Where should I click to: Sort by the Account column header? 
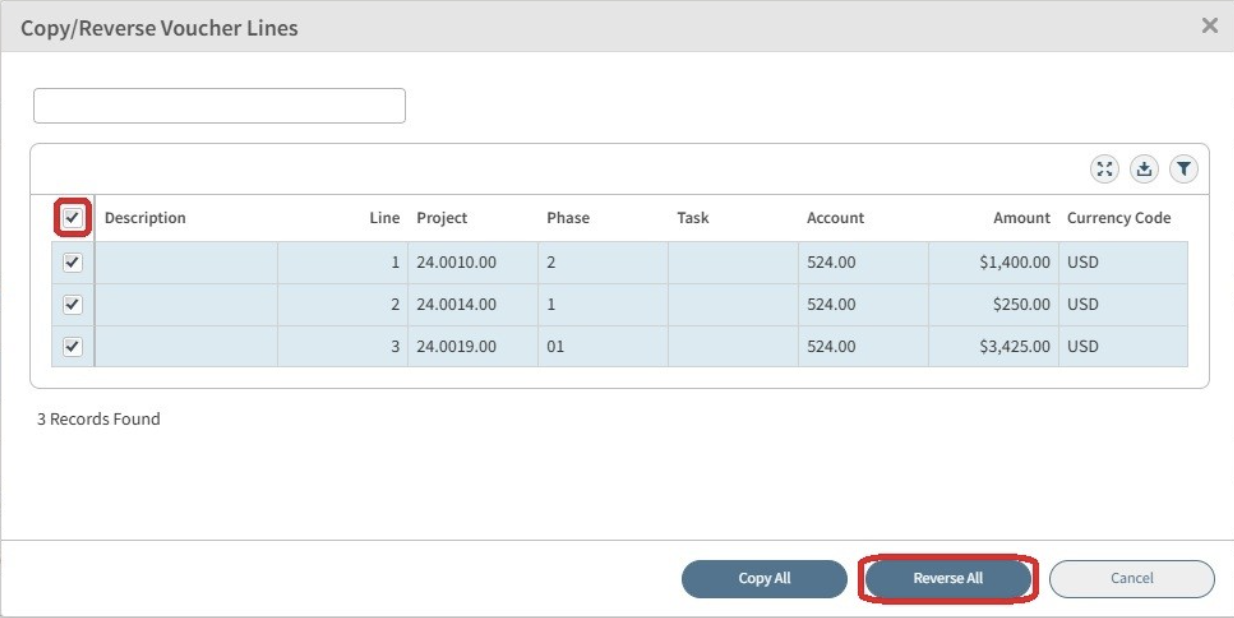point(836,218)
